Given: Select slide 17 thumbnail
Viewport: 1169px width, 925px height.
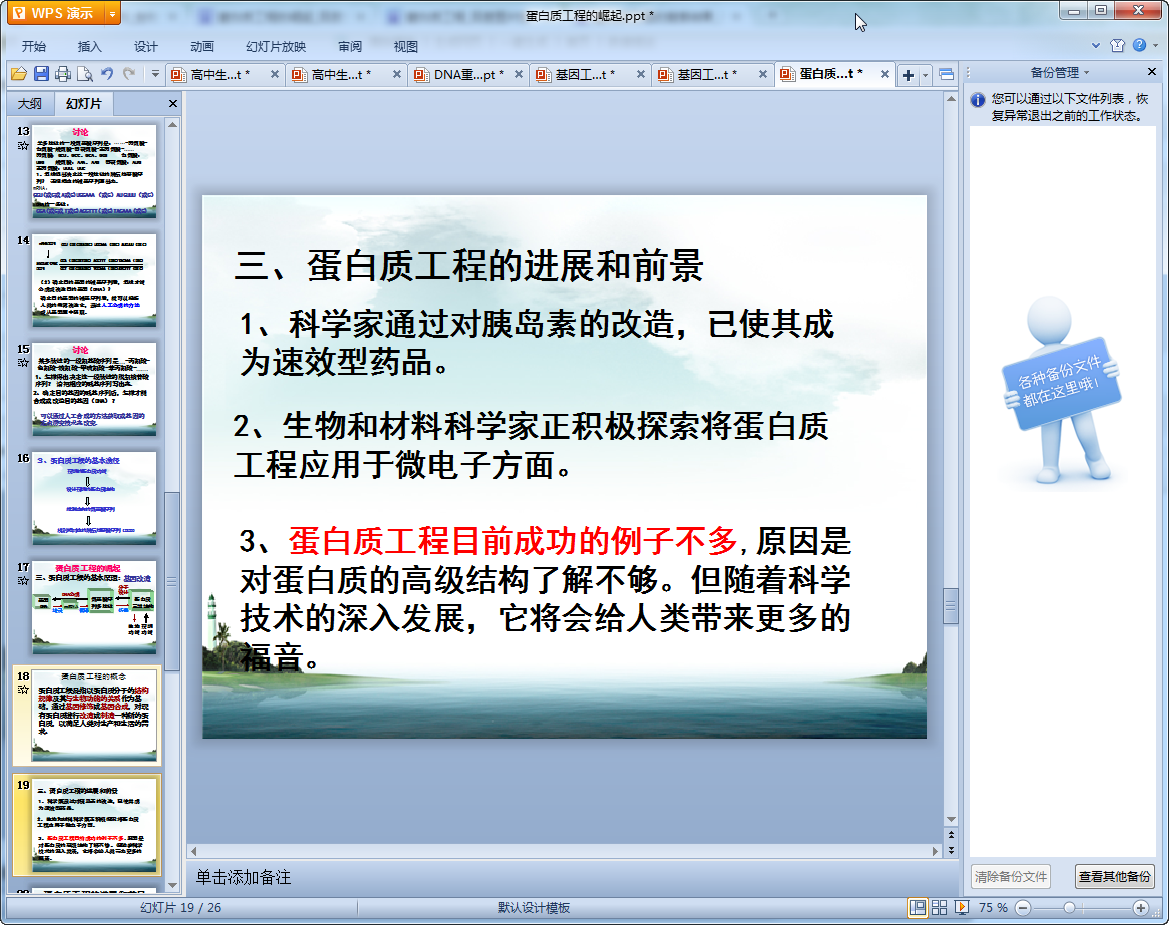Looking at the screenshot, I should pos(94,607).
